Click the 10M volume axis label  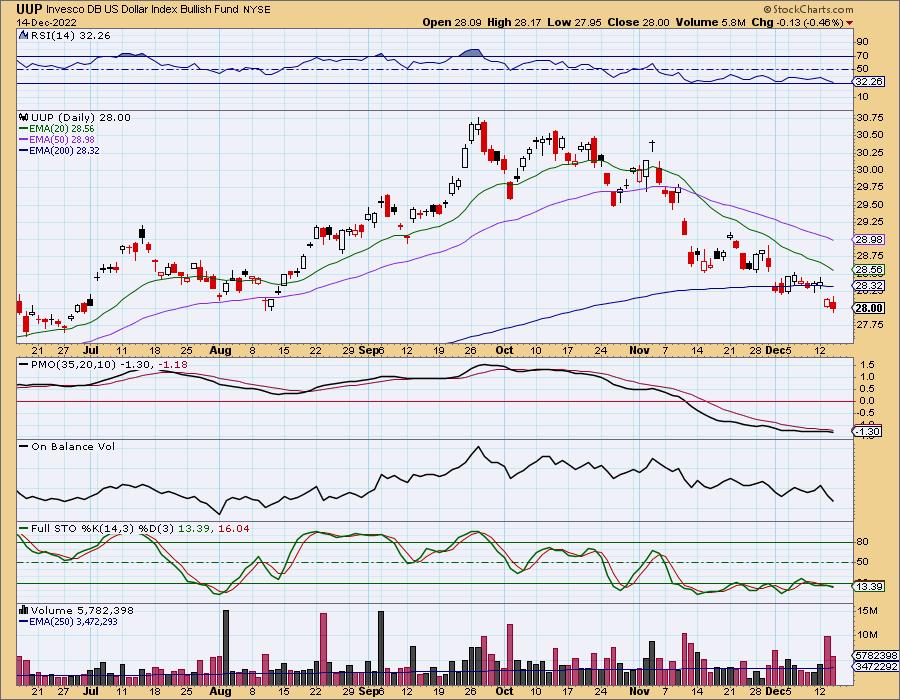click(x=867, y=635)
